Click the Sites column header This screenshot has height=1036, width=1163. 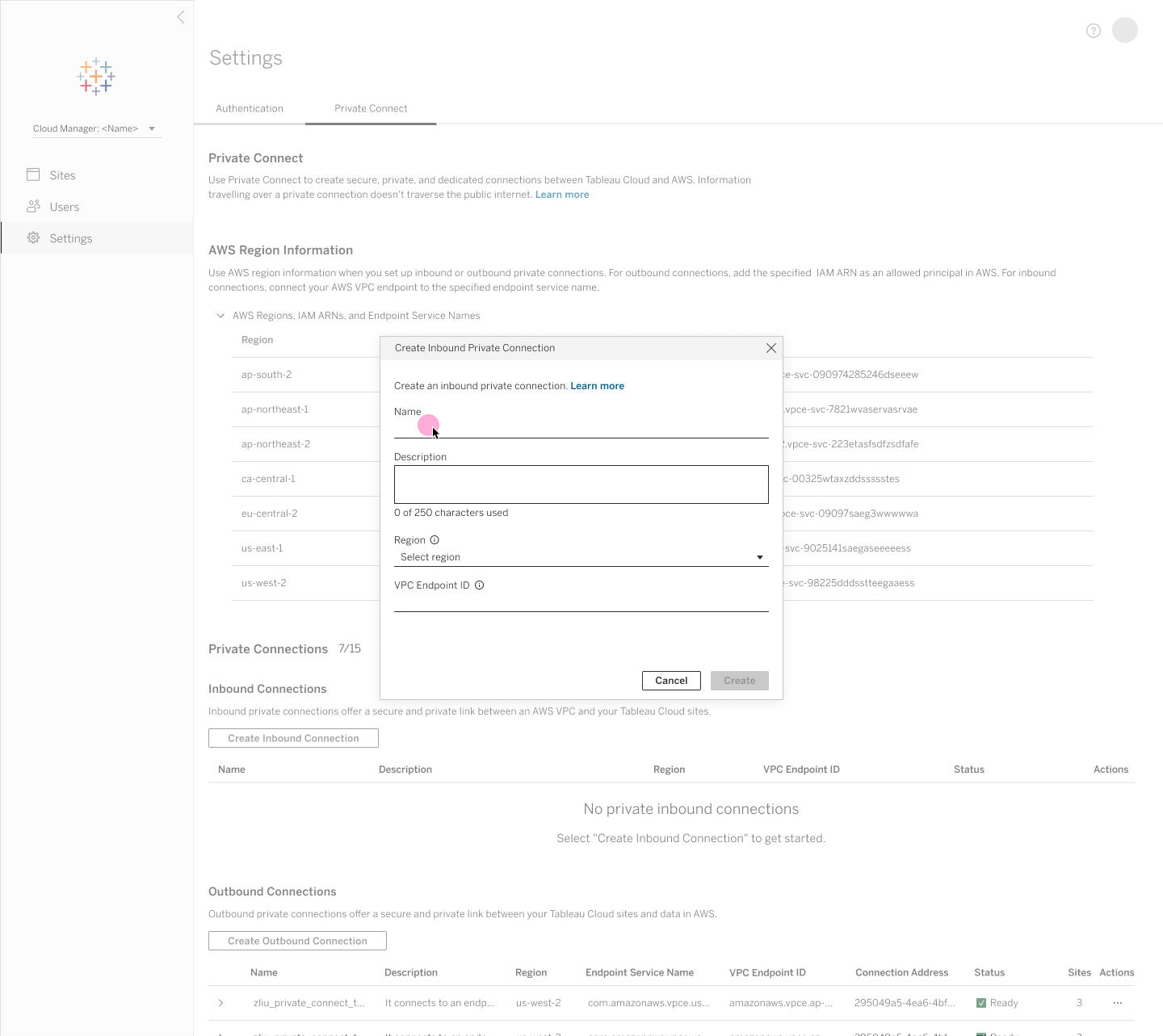(1079, 972)
